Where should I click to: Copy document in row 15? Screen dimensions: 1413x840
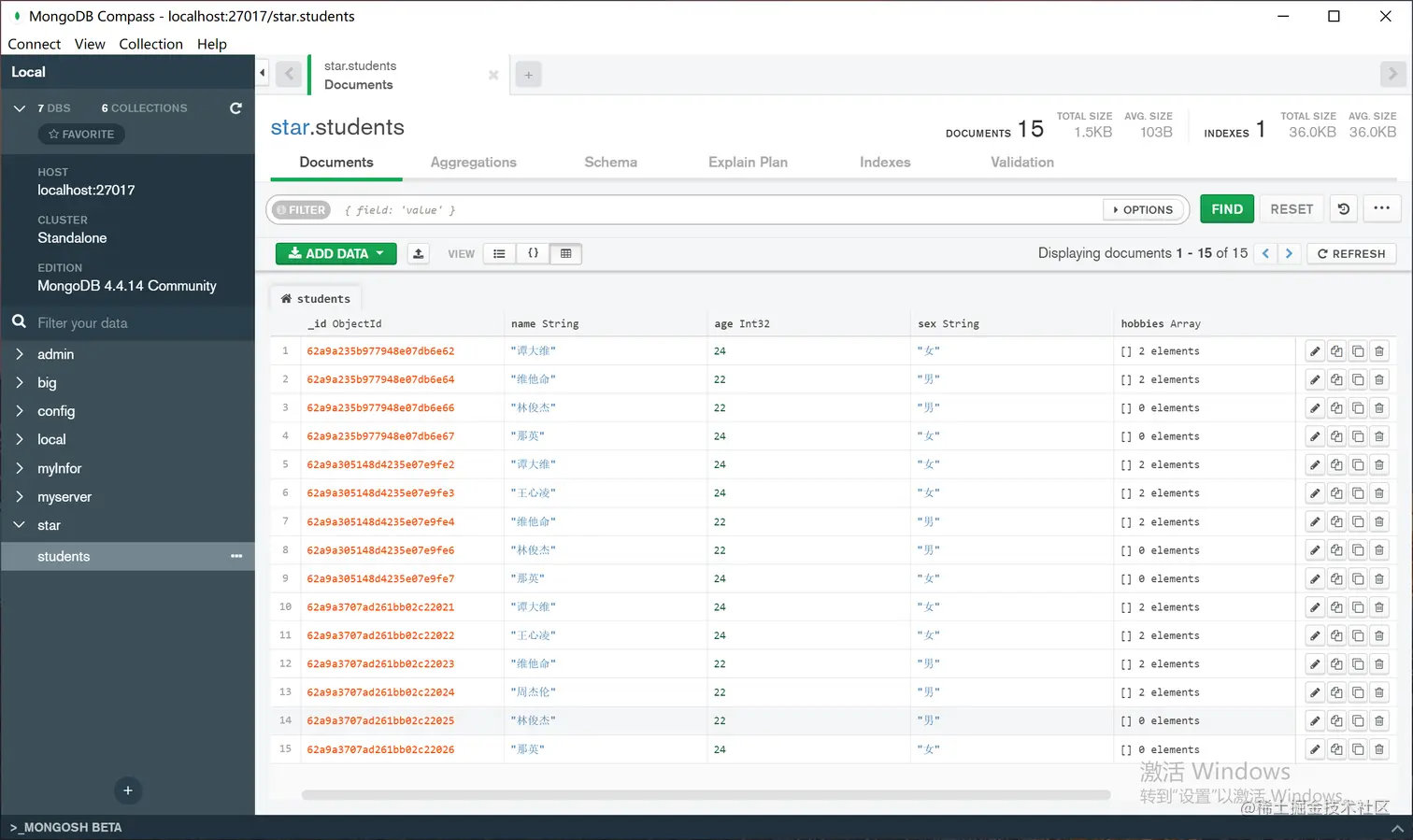tap(1336, 749)
